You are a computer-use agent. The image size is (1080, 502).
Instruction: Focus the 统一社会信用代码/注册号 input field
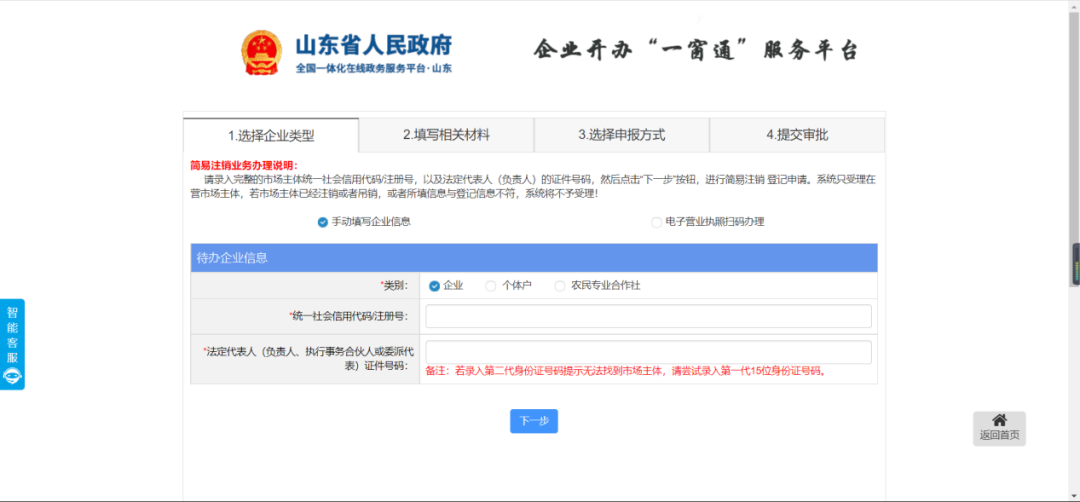tap(648, 317)
